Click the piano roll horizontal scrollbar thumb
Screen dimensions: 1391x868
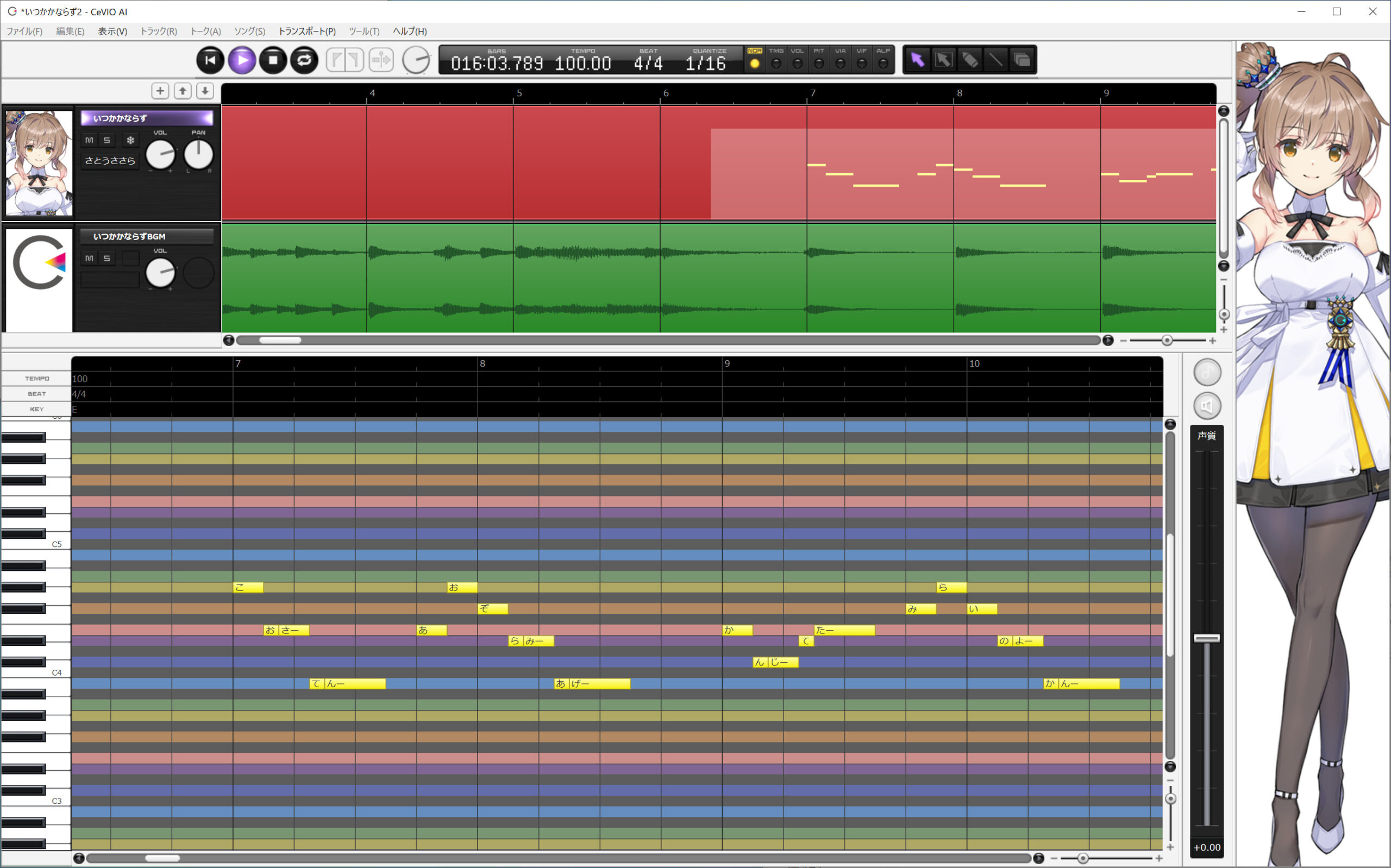tap(162, 858)
